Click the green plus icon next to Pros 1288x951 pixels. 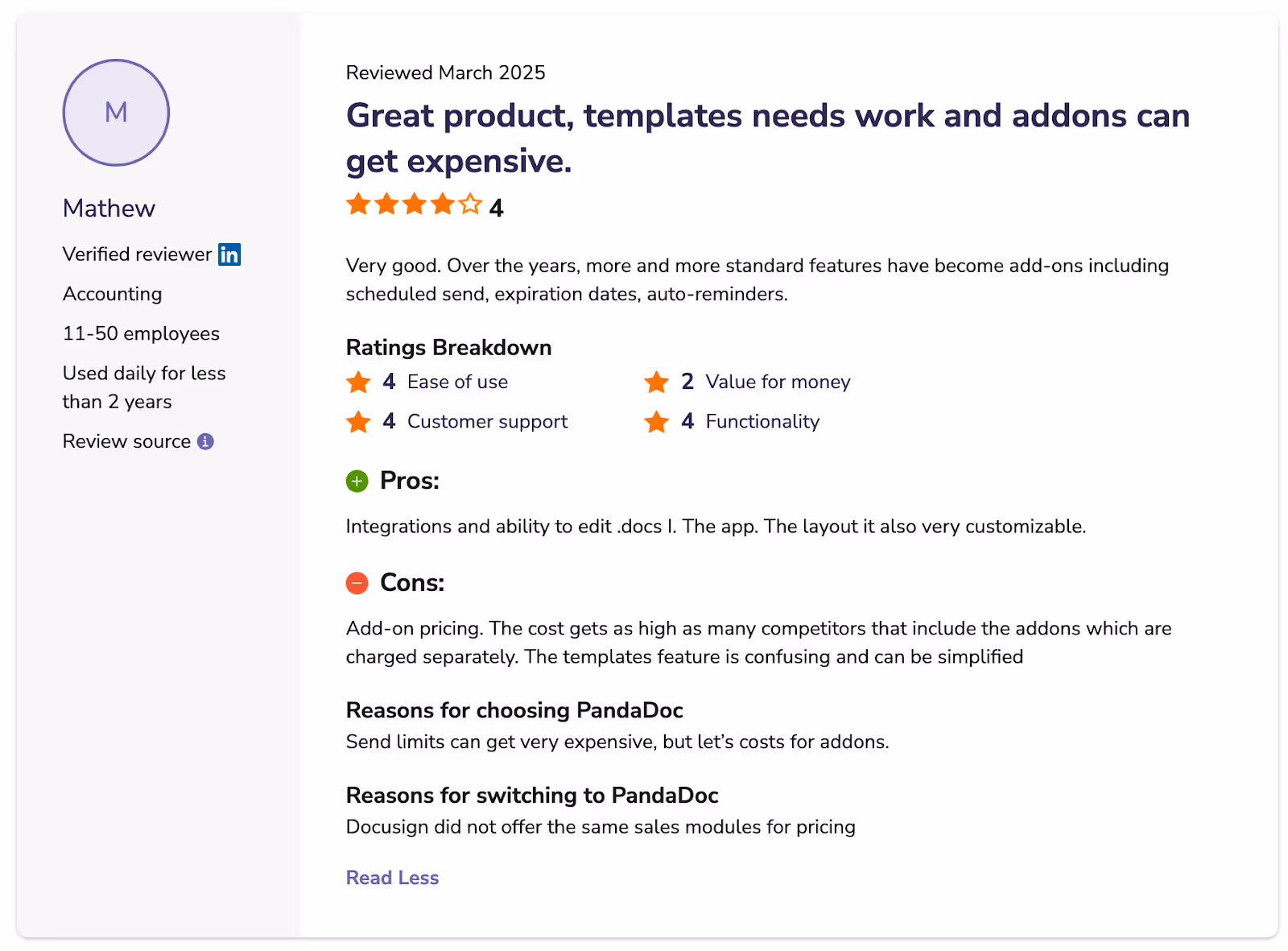pos(357,481)
